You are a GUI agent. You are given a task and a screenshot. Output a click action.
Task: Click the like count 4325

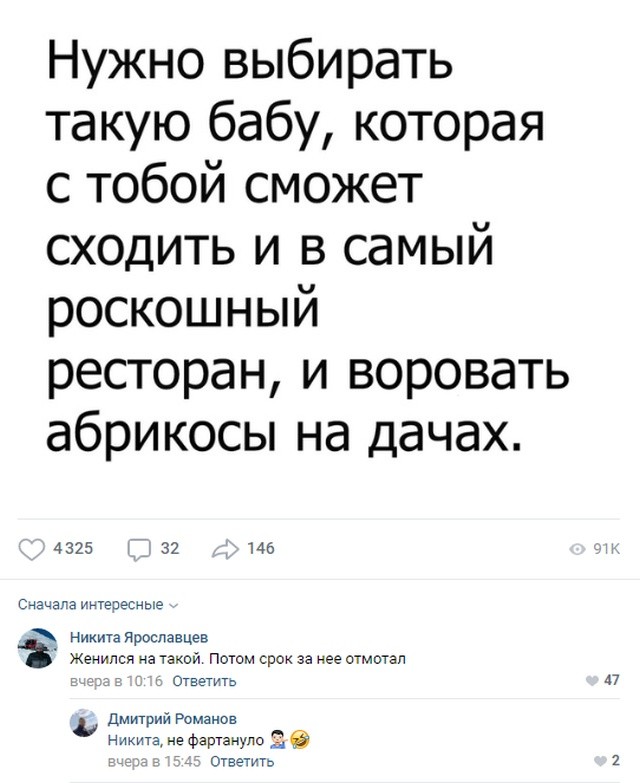pos(72,548)
